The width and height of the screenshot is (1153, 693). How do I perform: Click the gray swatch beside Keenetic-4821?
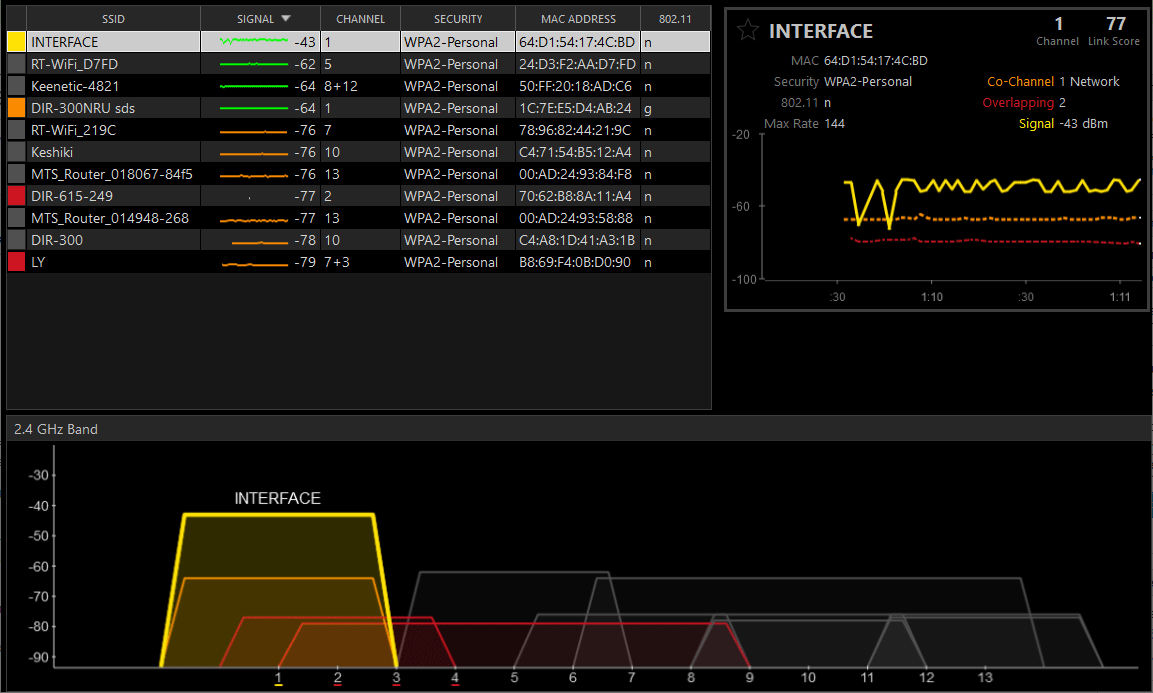point(16,86)
